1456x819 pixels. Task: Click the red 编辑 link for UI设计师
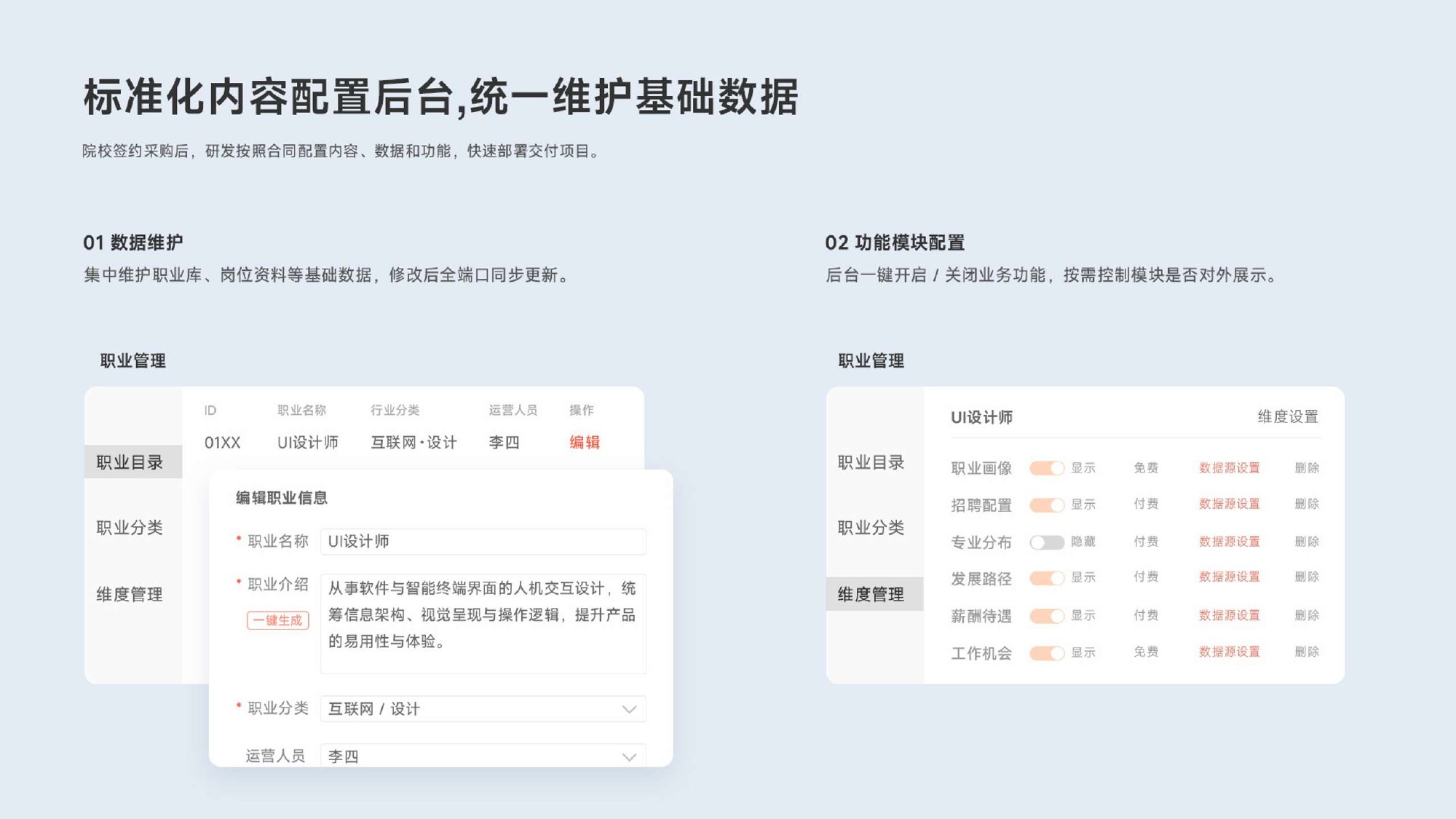(x=585, y=442)
